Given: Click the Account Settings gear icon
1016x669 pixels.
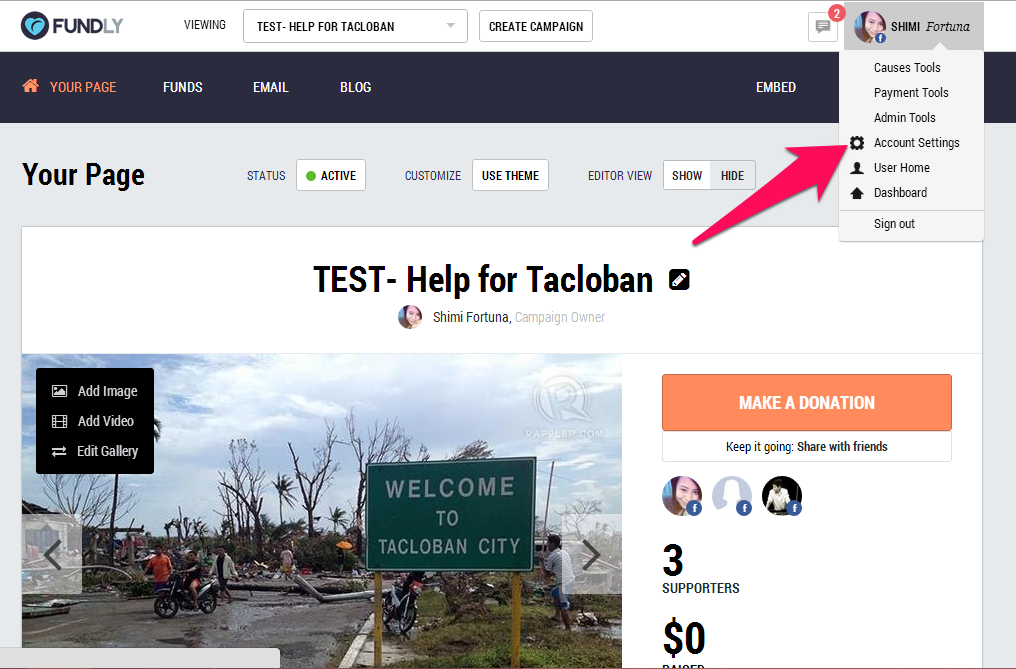Looking at the screenshot, I should click(x=857, y=143).
